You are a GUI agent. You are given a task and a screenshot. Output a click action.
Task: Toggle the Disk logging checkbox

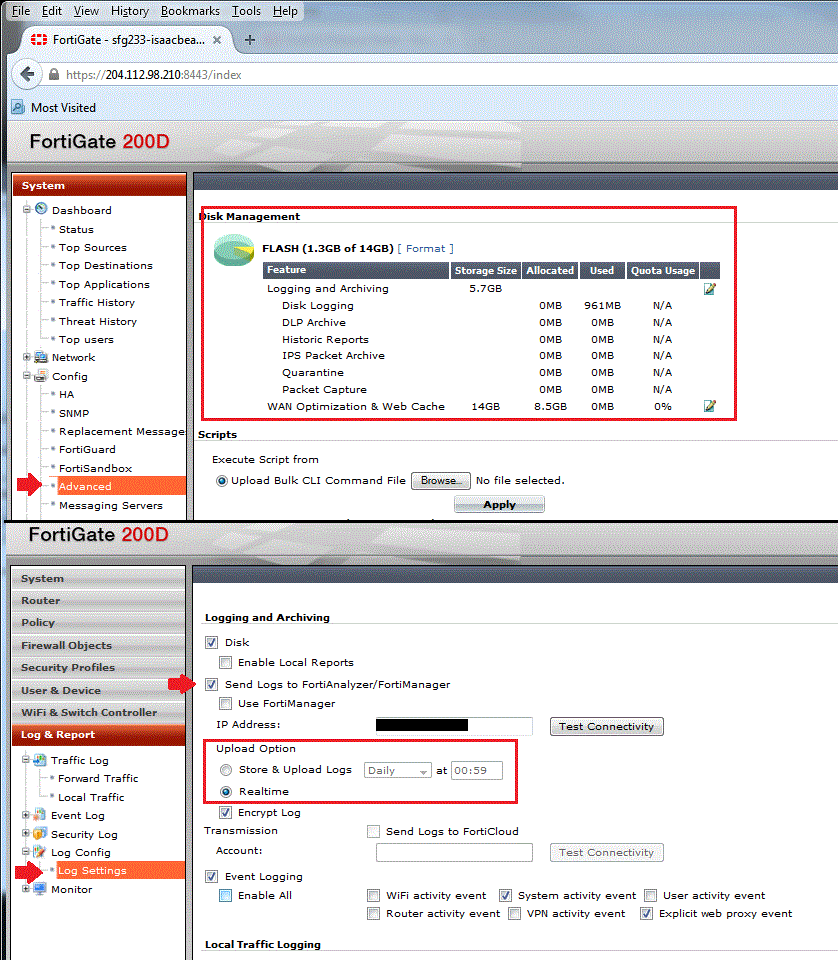211,642
